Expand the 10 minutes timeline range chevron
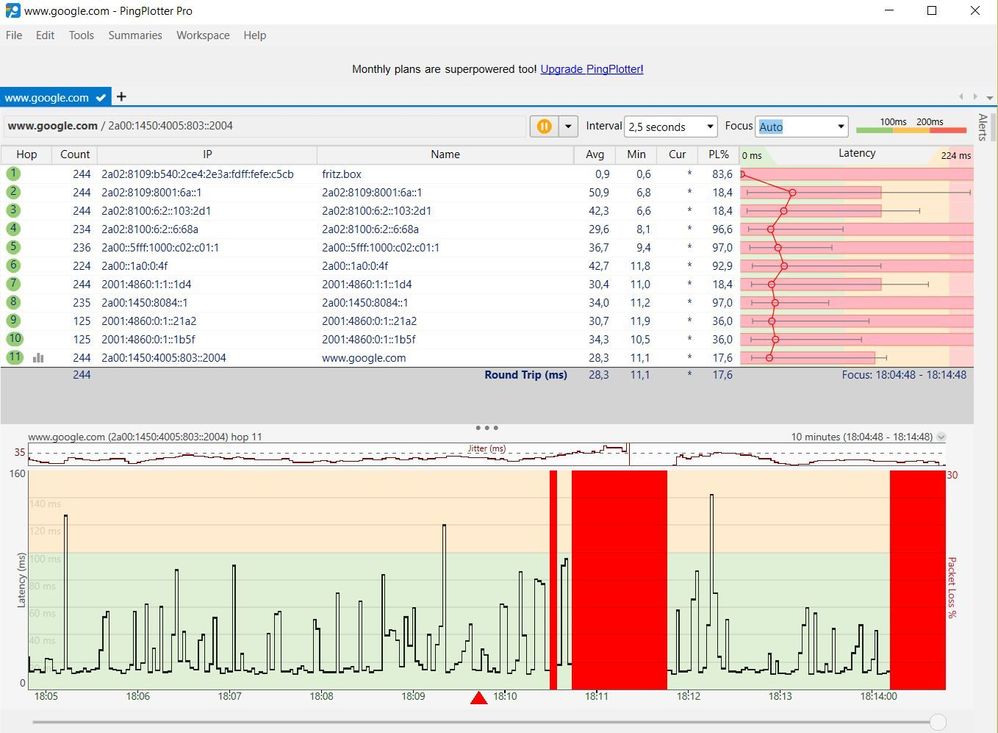 coord(940,437)
